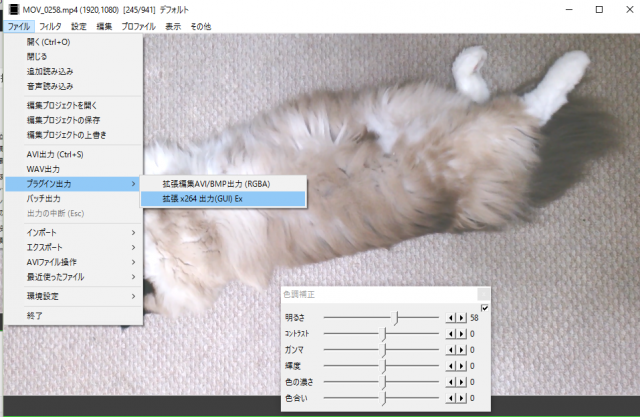Open the フィルタ menu in menu bar
Image resolution: width=640 pixels, height=417 pixels.
pyautogui.click(x=51, y=26)
